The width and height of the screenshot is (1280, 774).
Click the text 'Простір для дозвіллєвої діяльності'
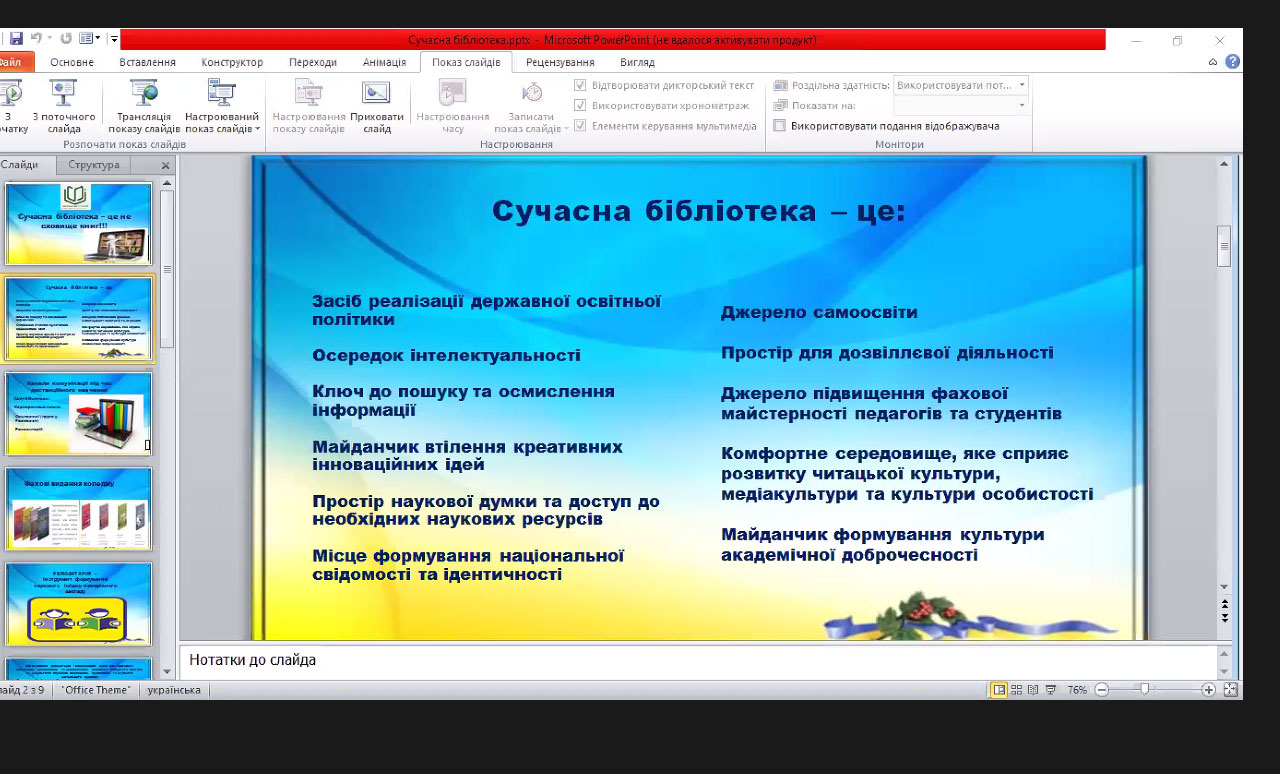tap(887, 353)
